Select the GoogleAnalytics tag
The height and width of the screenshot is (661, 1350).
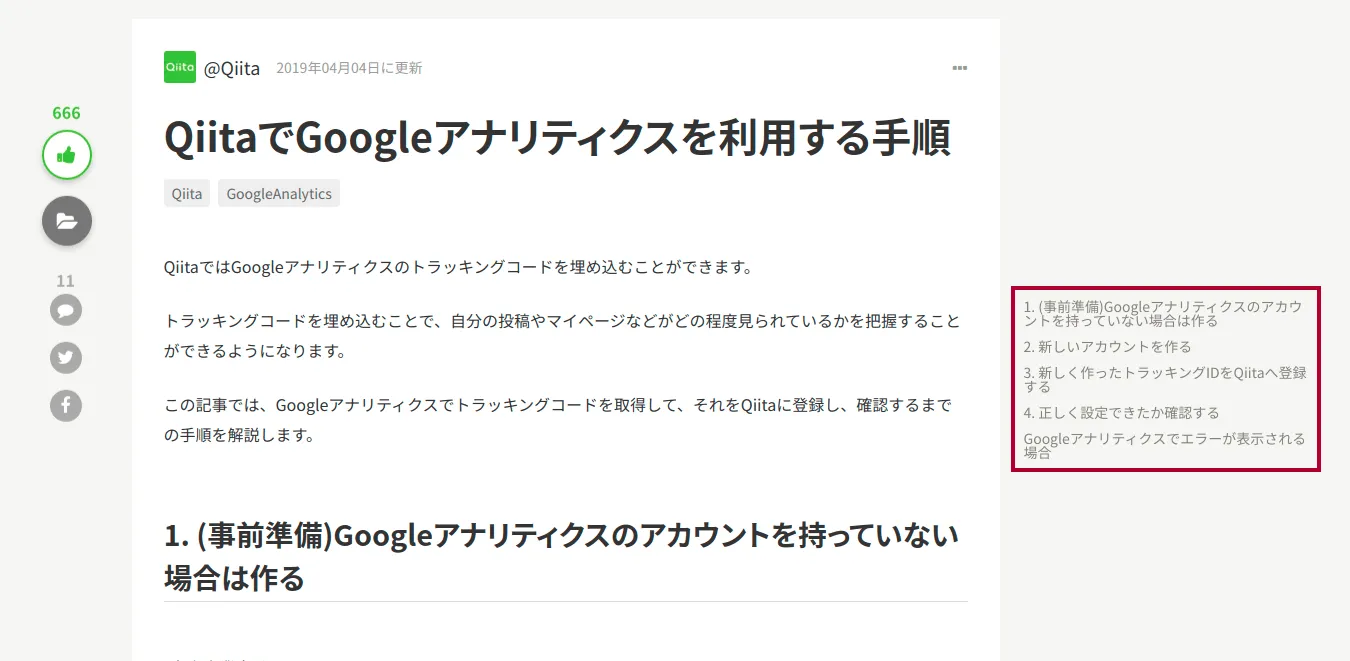(279, 194)
